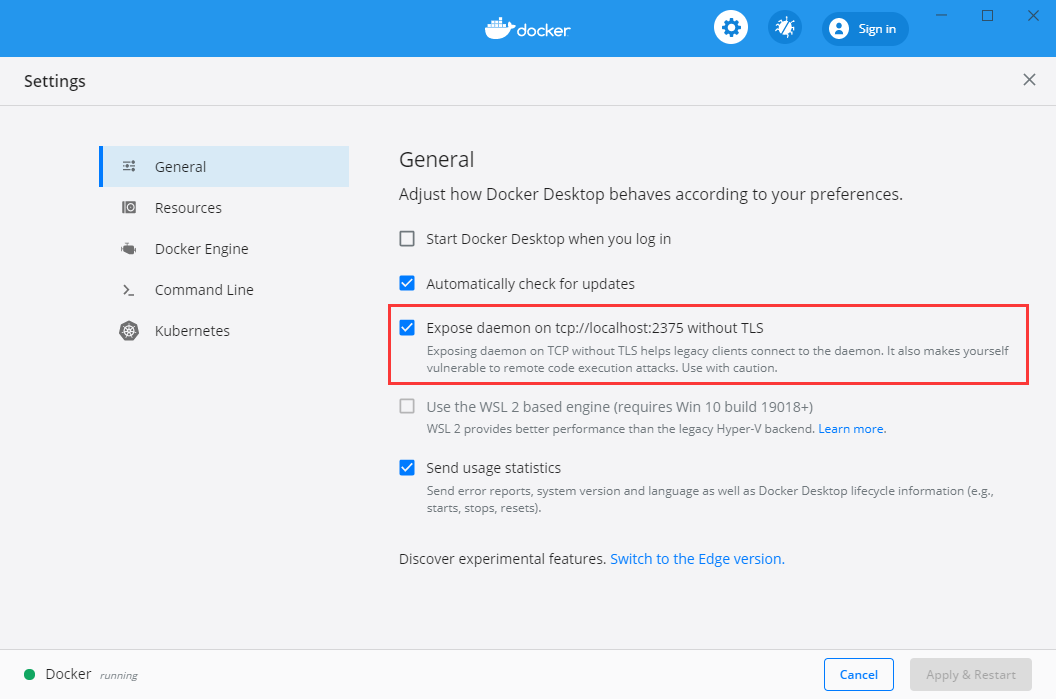The height and width of the screenshot is (699, 1056).
Task: Click the Adjust how Docker Desktop behaves text
Action: point(651,195)
